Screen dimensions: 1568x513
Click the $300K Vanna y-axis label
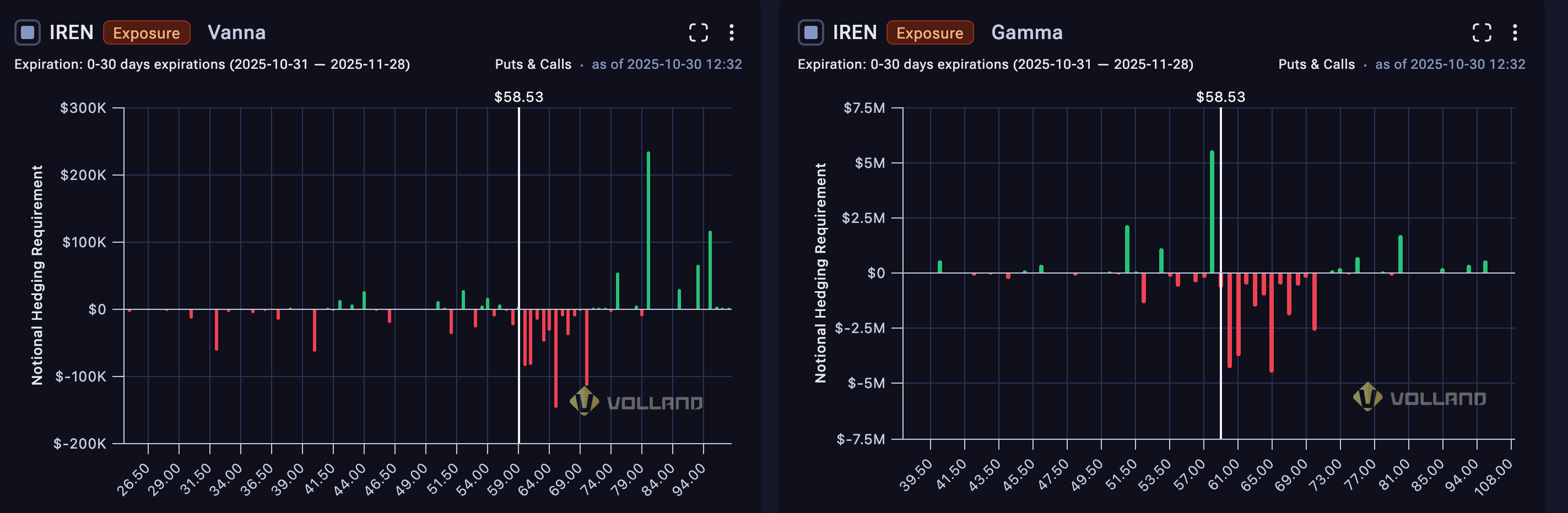click(83, 108)
